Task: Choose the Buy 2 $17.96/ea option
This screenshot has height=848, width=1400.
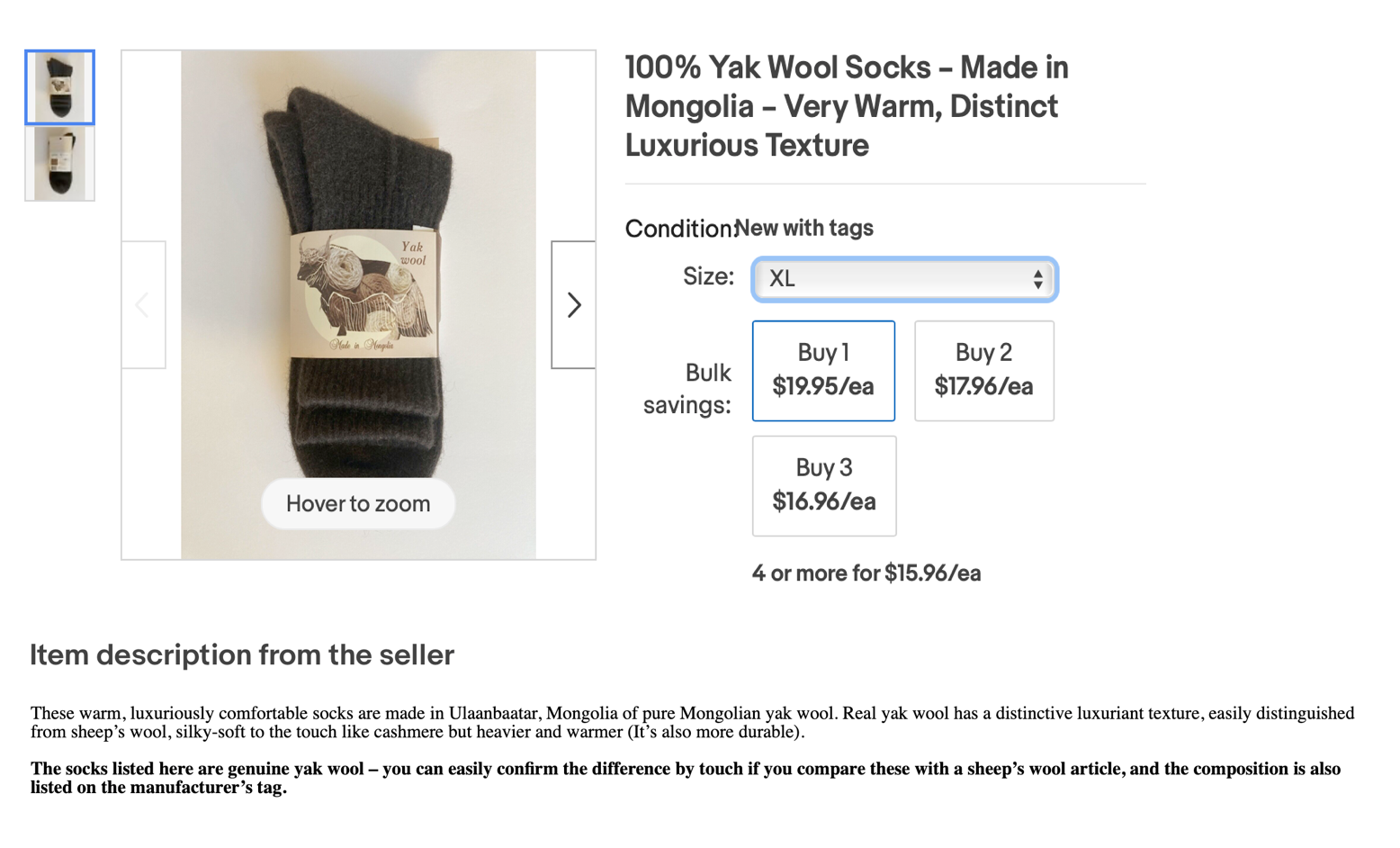Action: [983, 371]
